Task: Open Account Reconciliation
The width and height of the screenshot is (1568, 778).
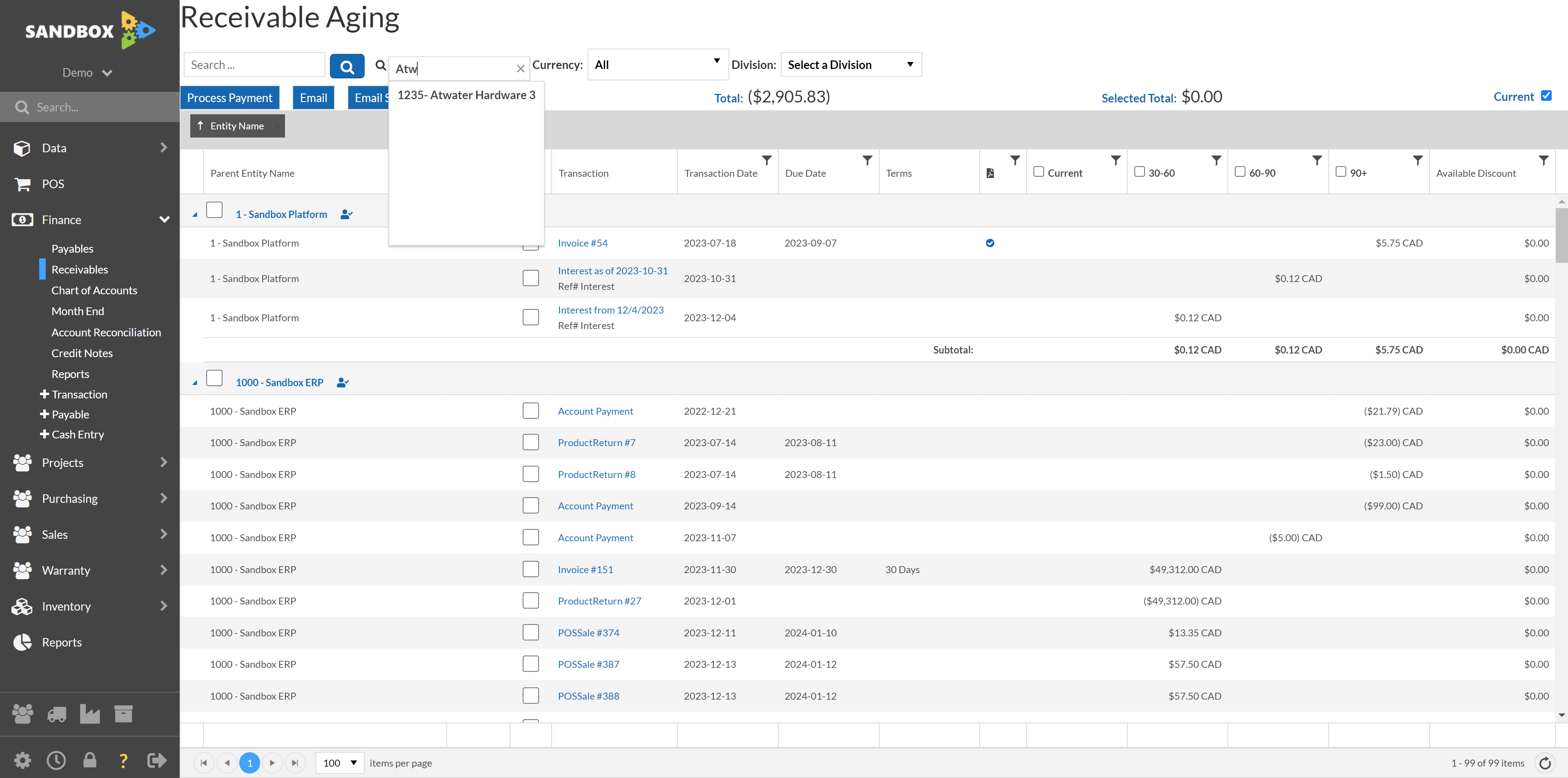Action: tap(106, 332)
